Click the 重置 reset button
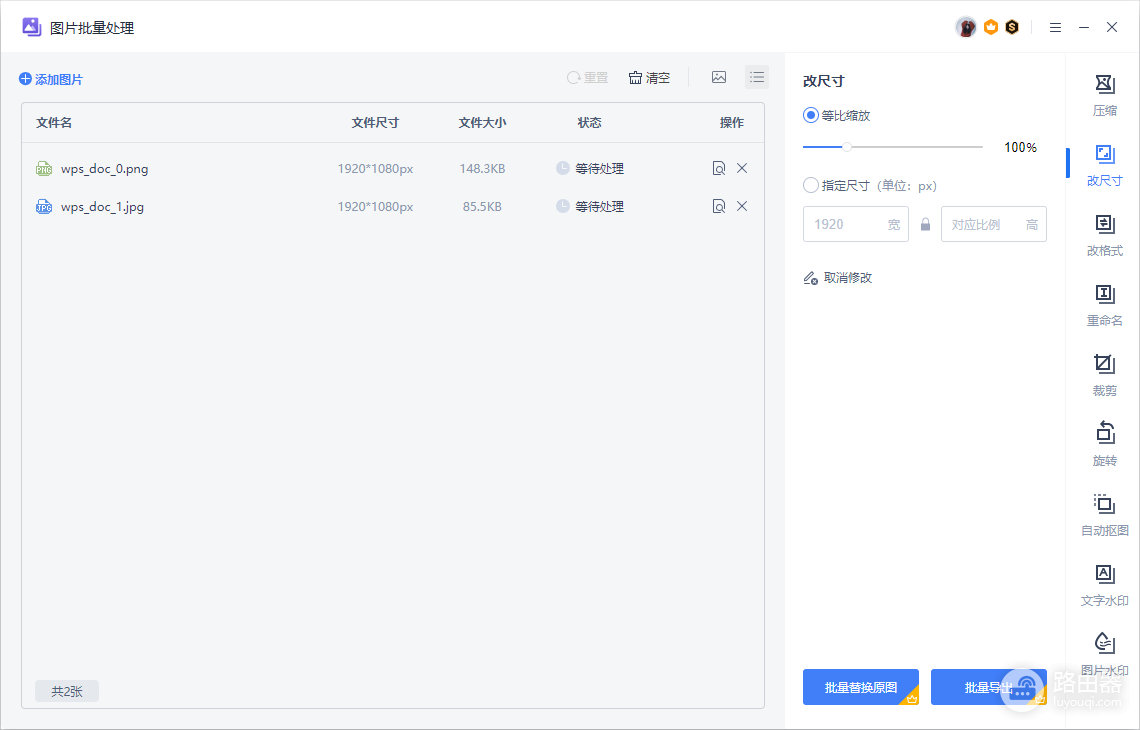 pos(587,77)
